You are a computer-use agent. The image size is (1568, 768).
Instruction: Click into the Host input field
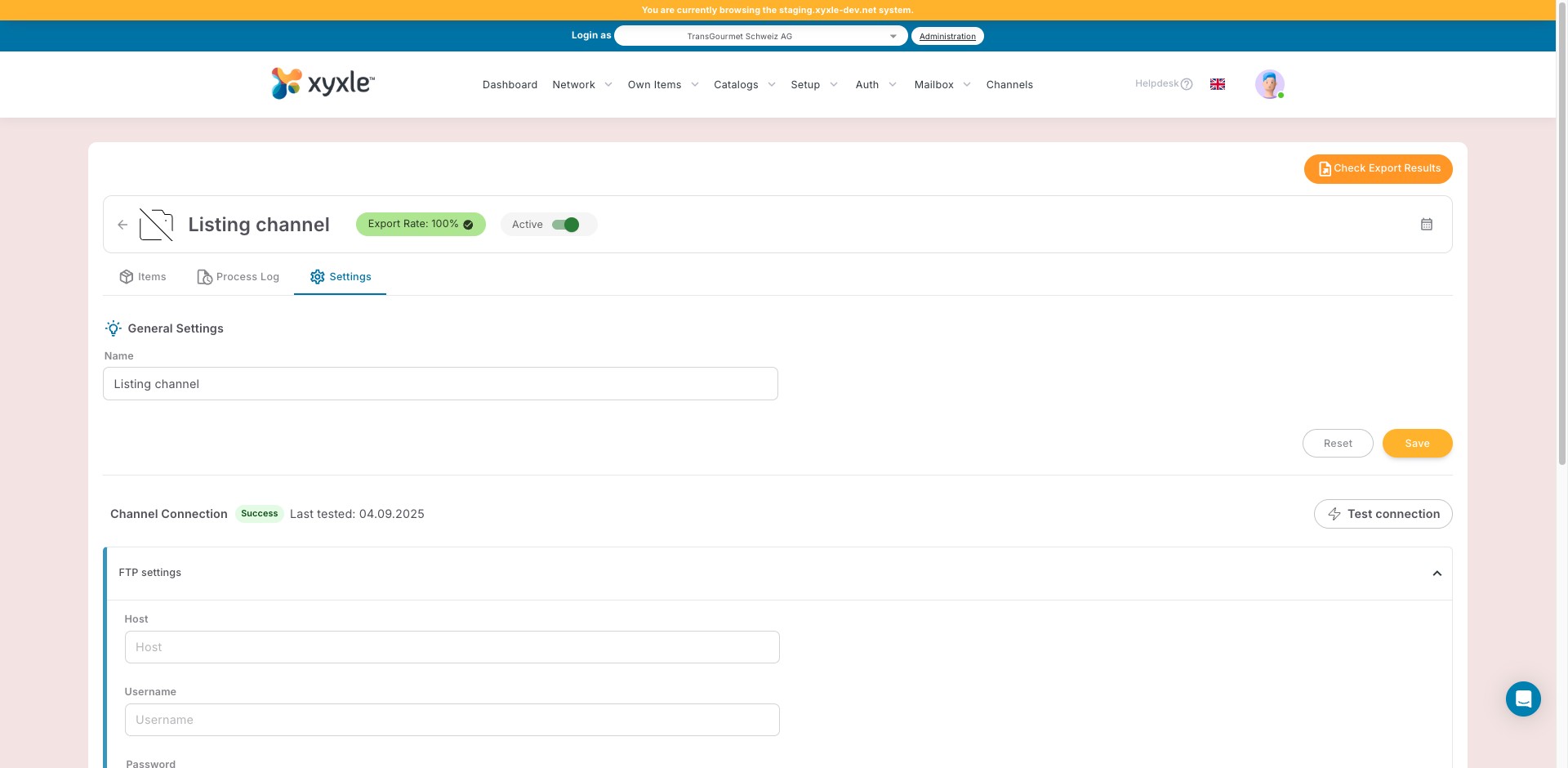click(x=452, y=647)
